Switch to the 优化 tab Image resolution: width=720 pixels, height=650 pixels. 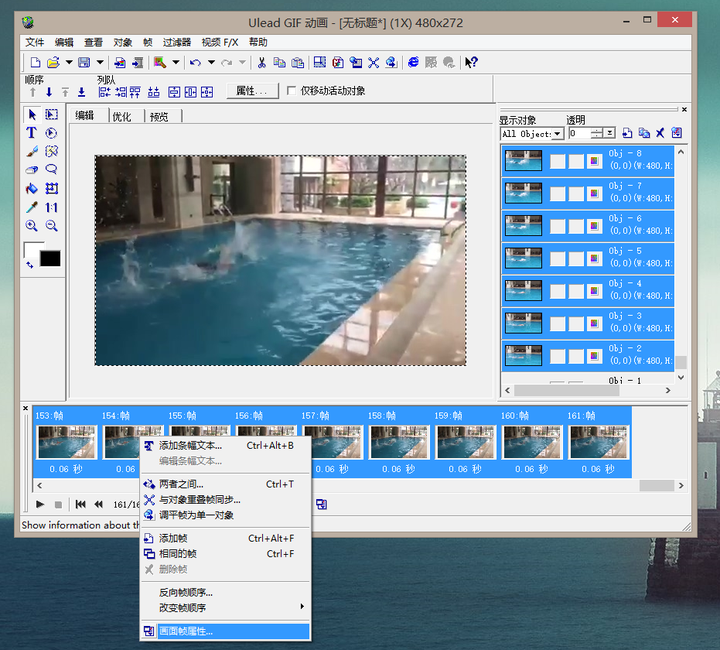coord(121,116)
